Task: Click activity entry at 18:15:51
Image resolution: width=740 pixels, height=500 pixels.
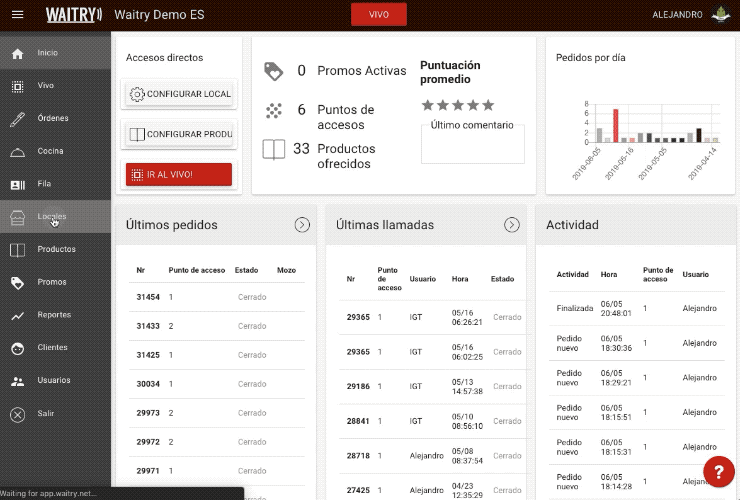Action: coord(637,413)
